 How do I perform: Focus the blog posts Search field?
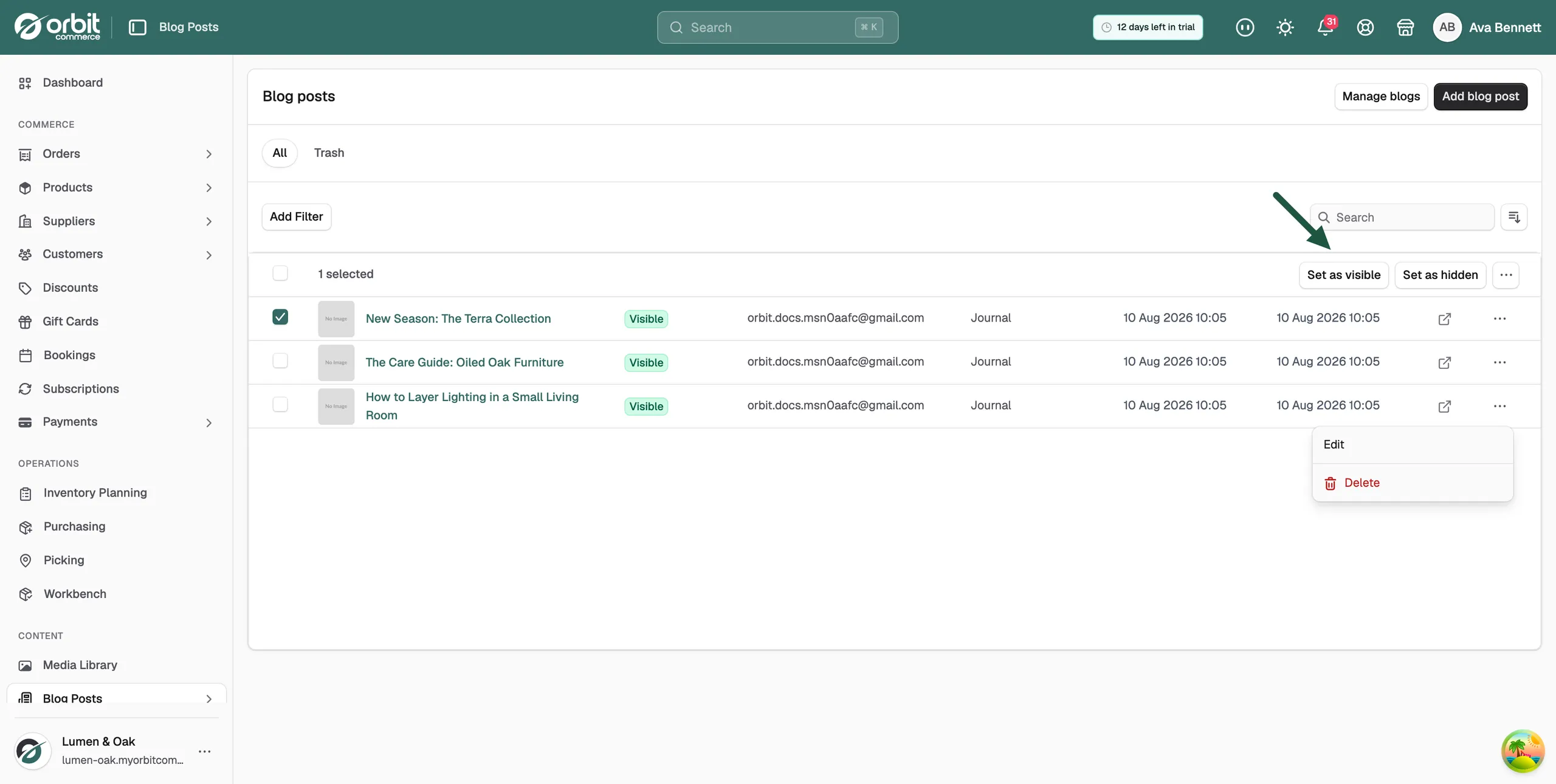1402,218
